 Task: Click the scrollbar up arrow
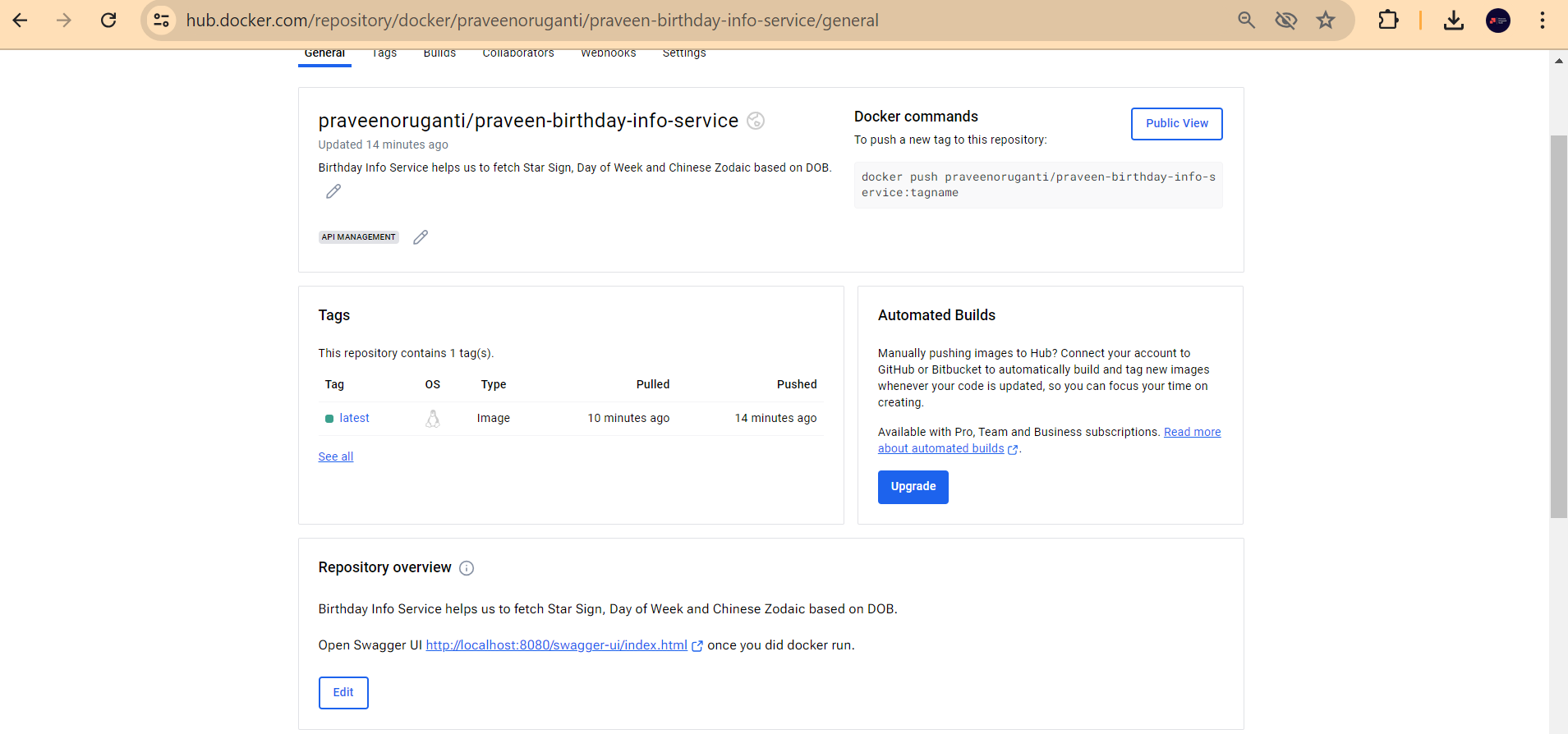(1558, 61)
